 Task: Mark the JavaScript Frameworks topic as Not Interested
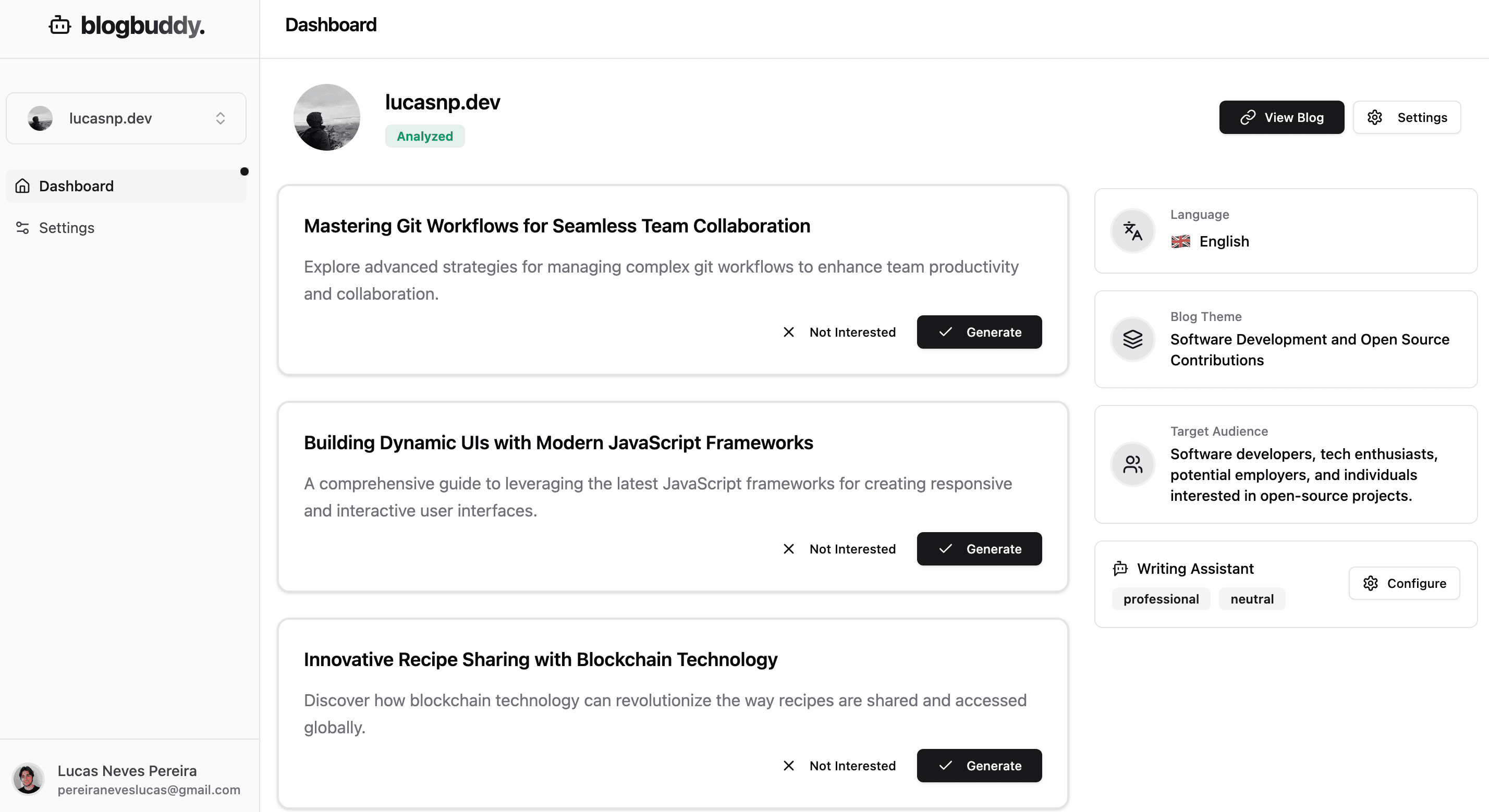tap(839, 549)
